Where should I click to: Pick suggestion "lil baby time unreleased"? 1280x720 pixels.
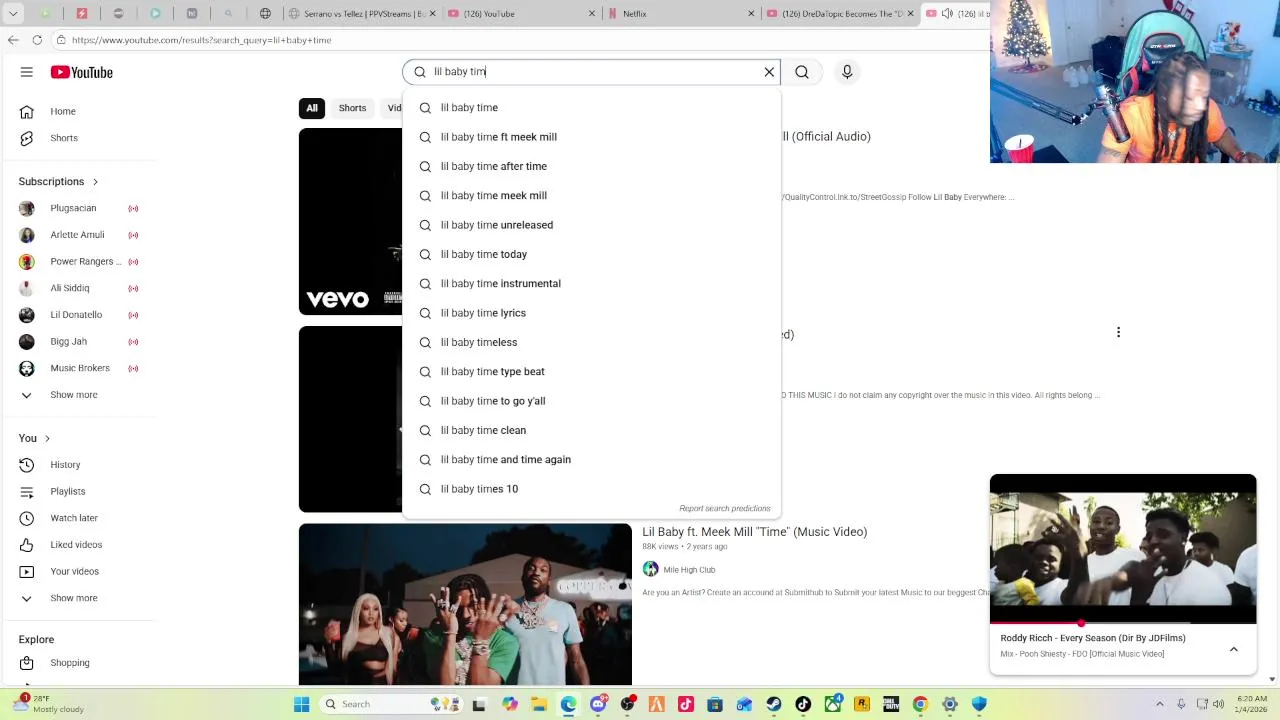point(591,225)
